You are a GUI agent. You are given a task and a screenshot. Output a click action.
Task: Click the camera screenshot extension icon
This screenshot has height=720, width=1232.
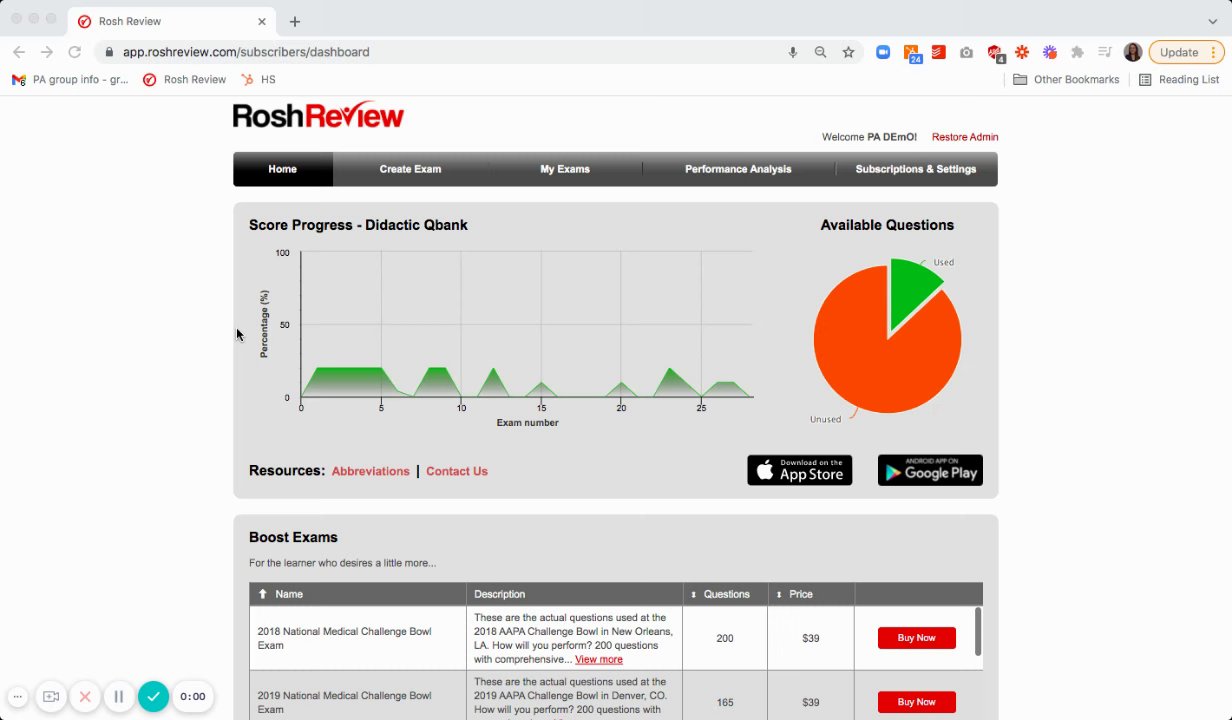pos(966,52)
